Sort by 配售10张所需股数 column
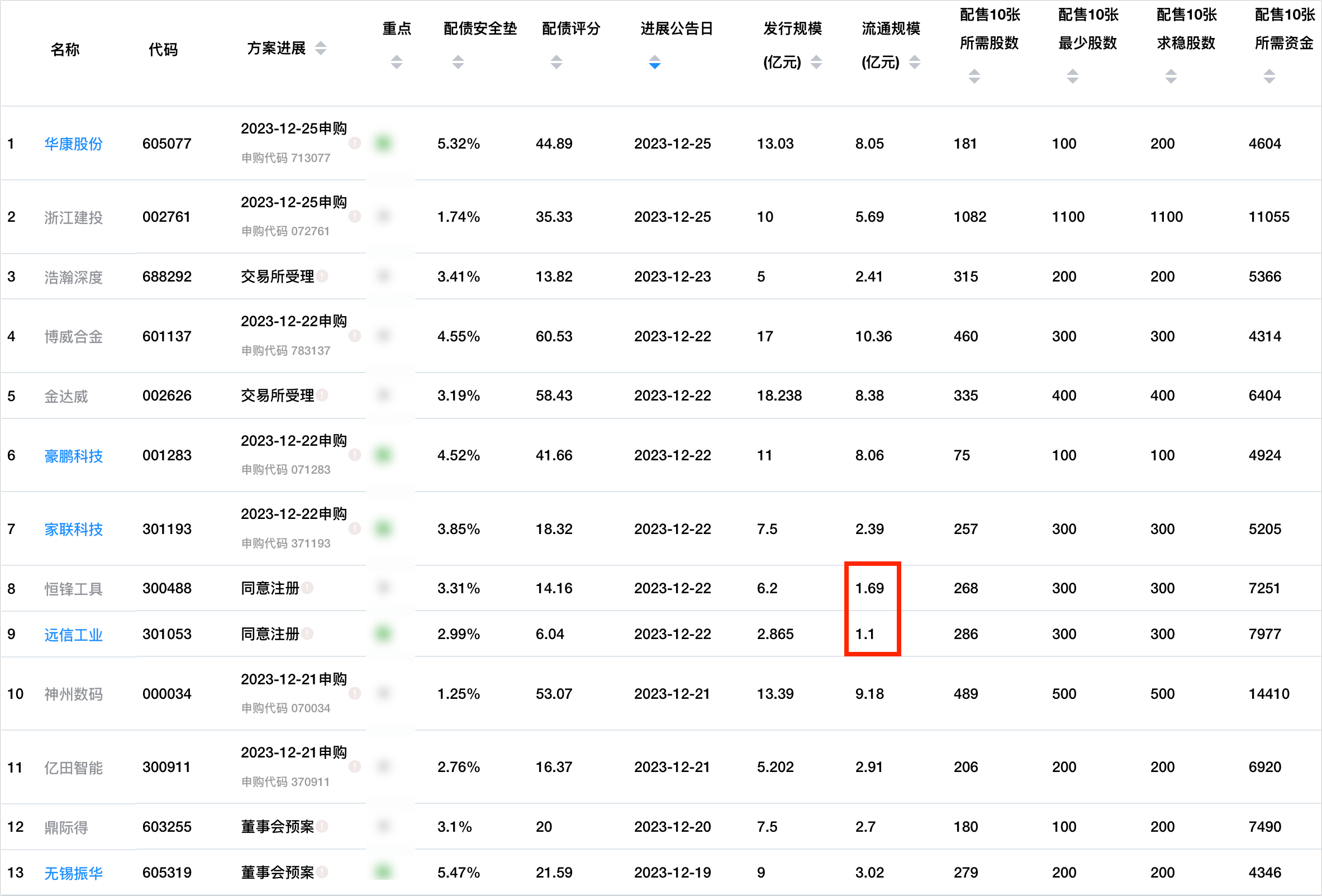The height and width of the screenshot is (896, 1322). (x=974, y=76)
